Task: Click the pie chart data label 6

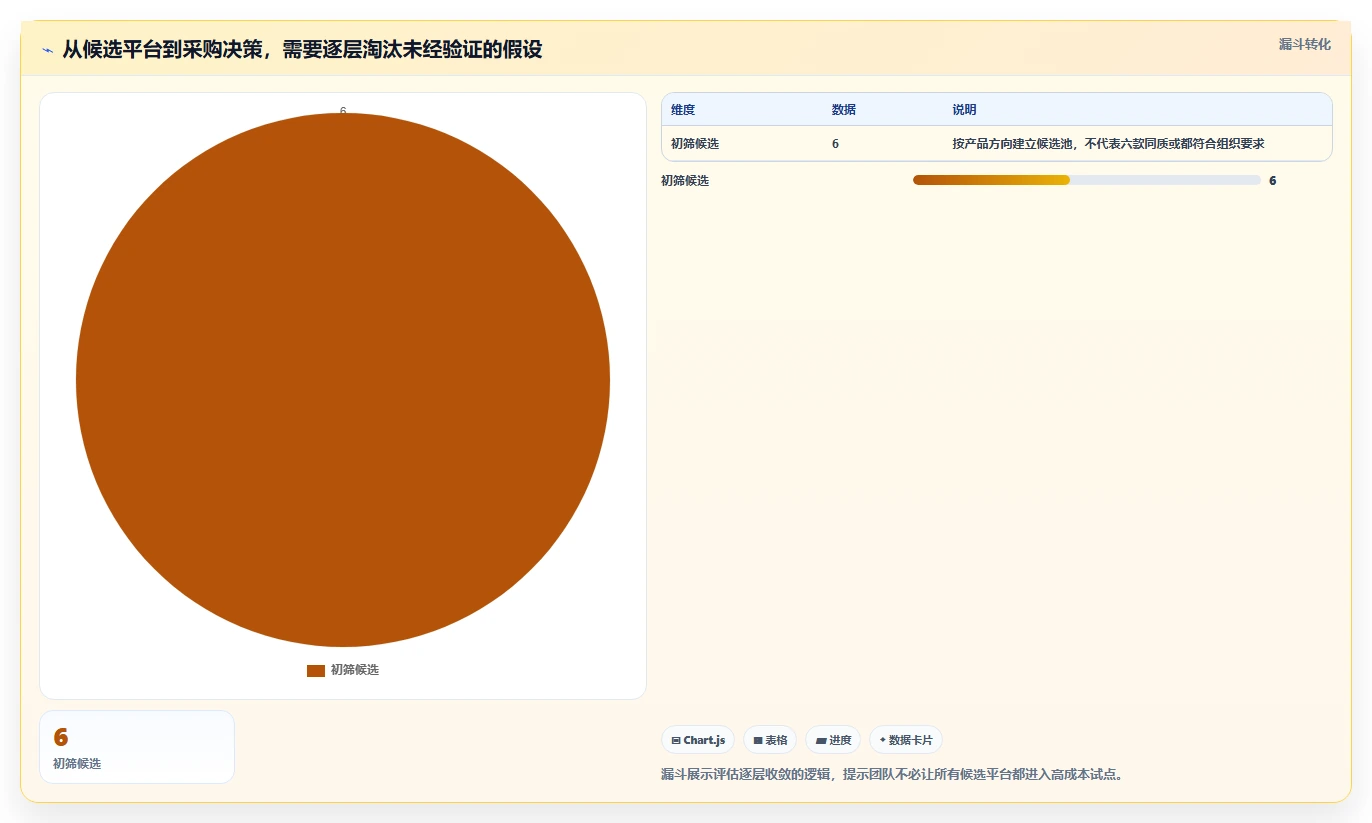Action: point(343,111)
